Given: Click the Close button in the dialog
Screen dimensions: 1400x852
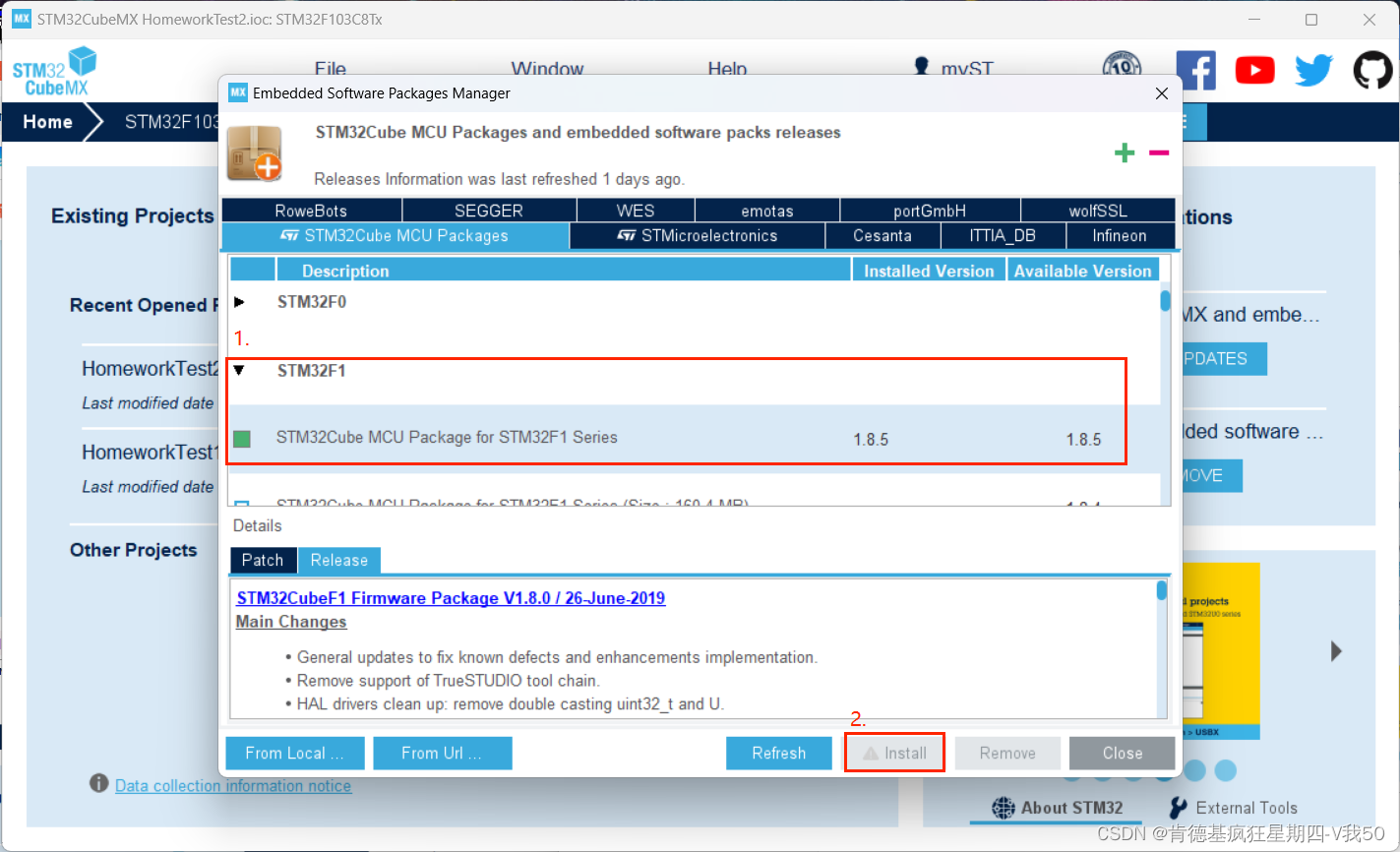Looking at the screenshot, I should click(1123, 753).
